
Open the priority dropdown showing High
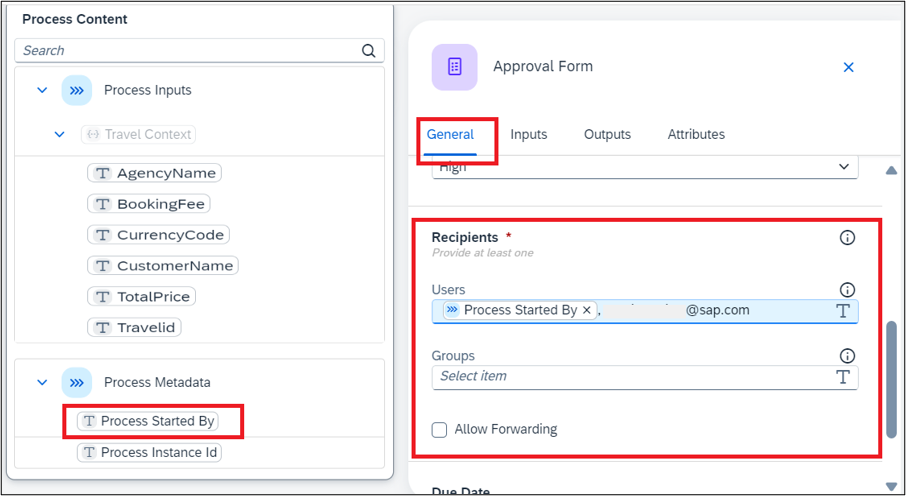pyautogui.click(x=645, y=168)
